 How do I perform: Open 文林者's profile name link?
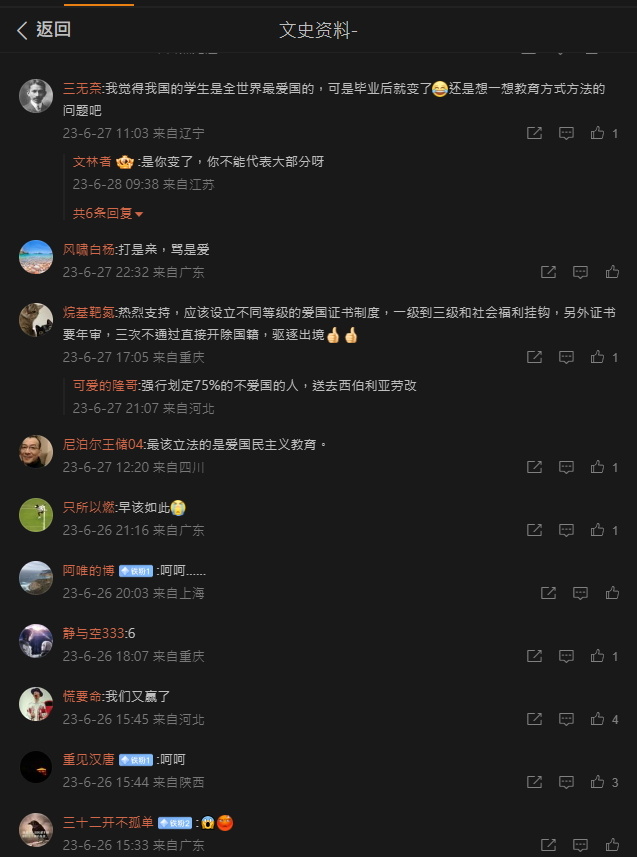tap(92, 162)
